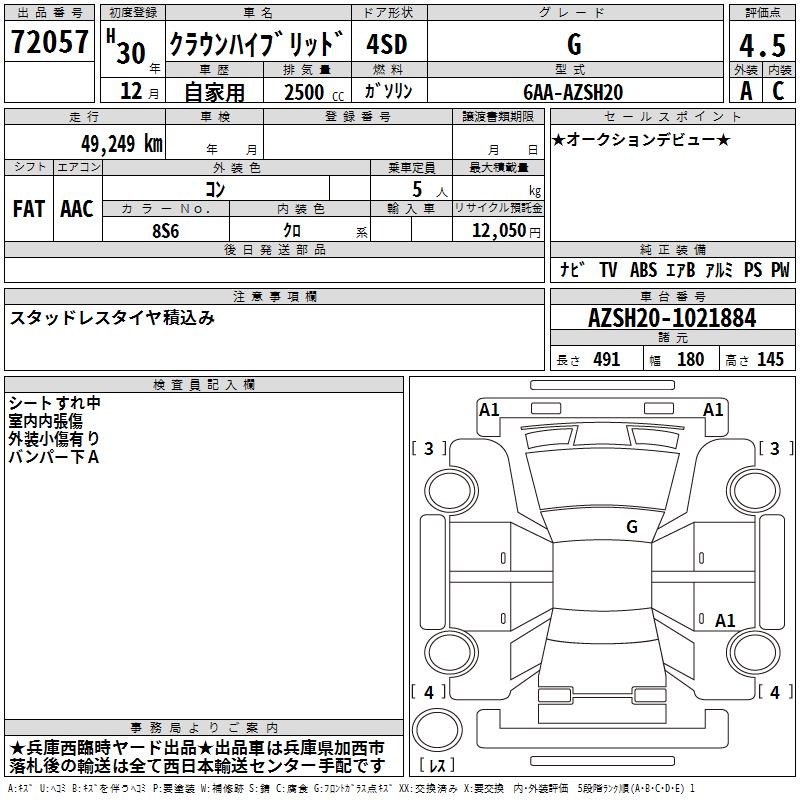The height and width of the screenshot is (800, 800).
Task: Click exterior rating A
Action: point(746,91)
